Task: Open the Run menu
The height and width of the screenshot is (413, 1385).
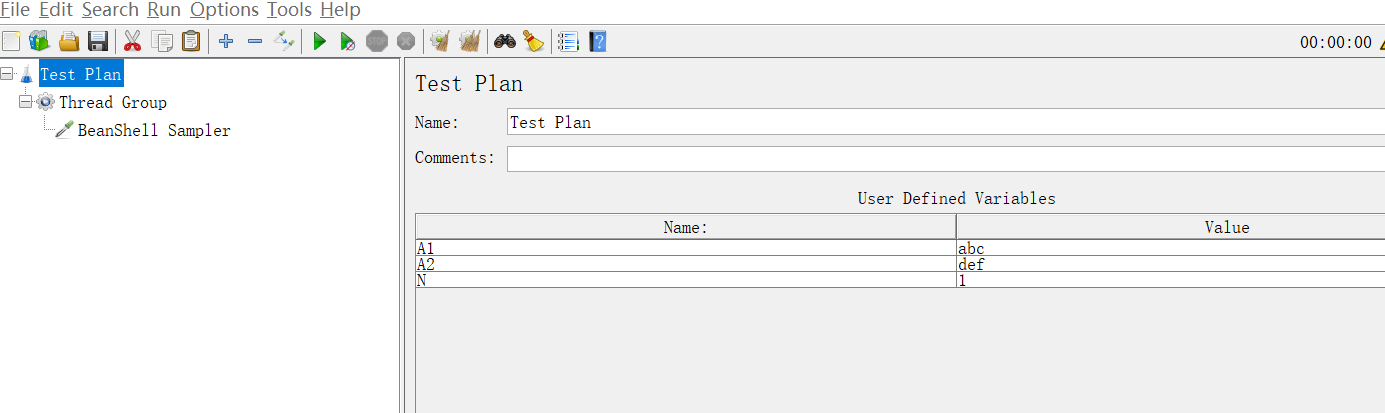Action: tap(163, 10)
